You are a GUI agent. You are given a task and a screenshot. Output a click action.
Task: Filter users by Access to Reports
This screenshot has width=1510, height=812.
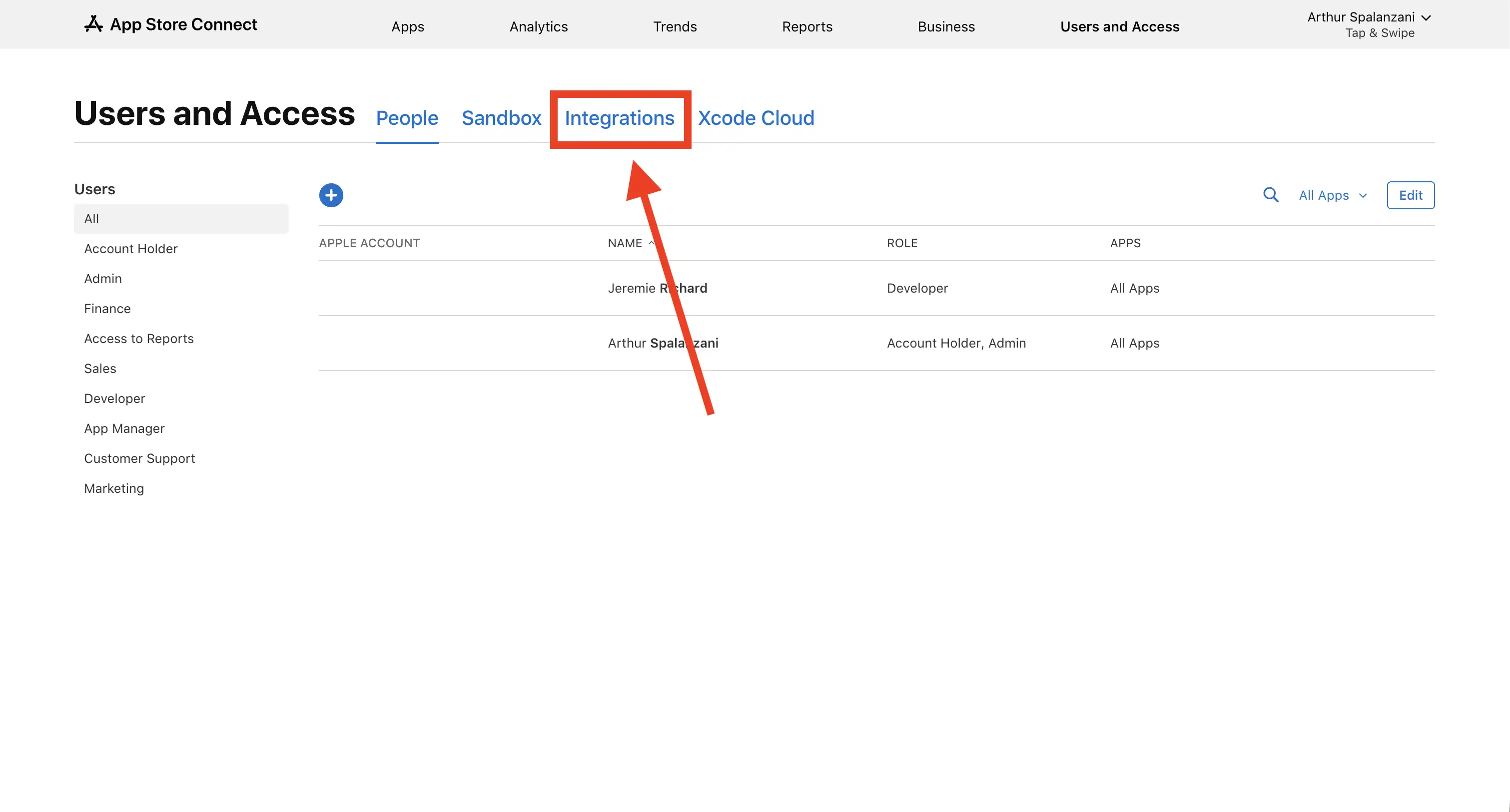click(139, 338)
